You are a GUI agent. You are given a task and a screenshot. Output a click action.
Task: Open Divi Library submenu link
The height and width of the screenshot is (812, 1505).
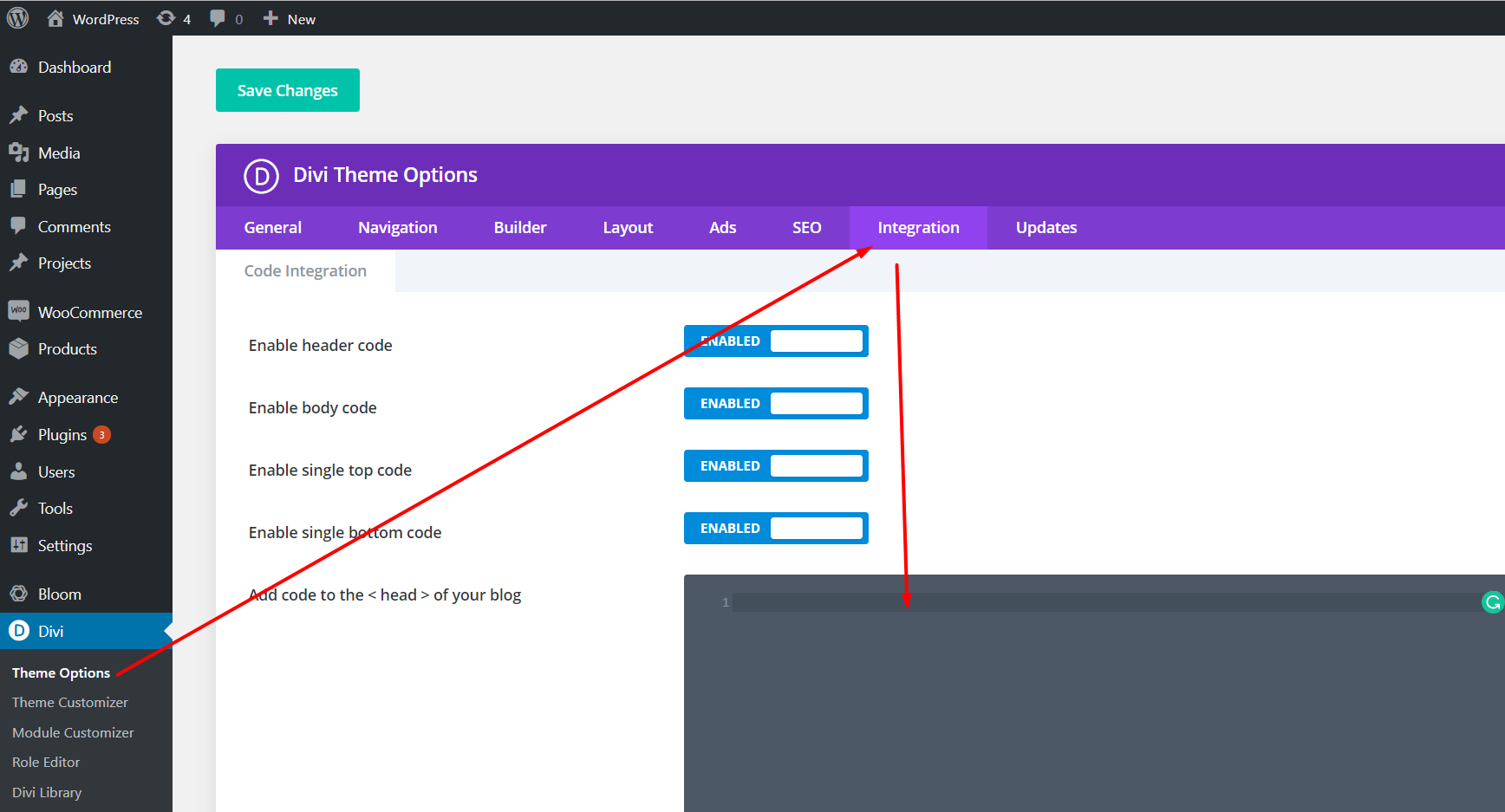click(47, 793)
